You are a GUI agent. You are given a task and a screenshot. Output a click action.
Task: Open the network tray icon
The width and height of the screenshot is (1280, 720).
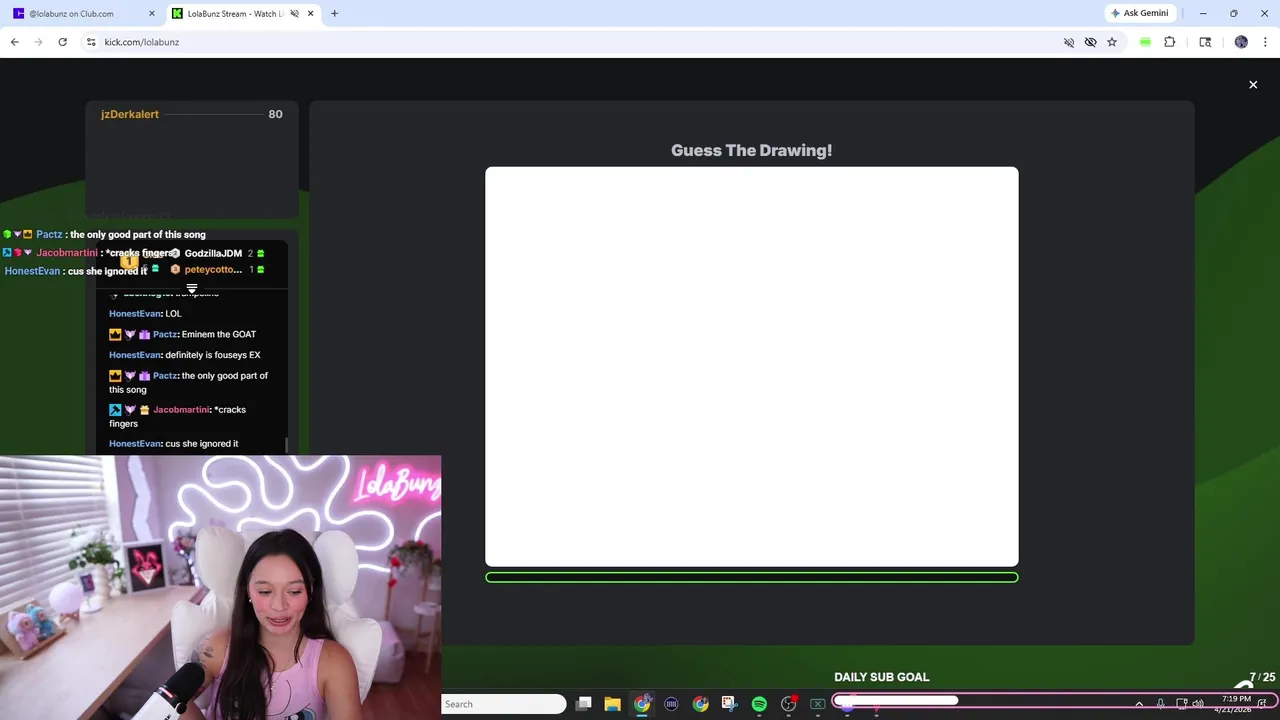(x=1182, y=704)
